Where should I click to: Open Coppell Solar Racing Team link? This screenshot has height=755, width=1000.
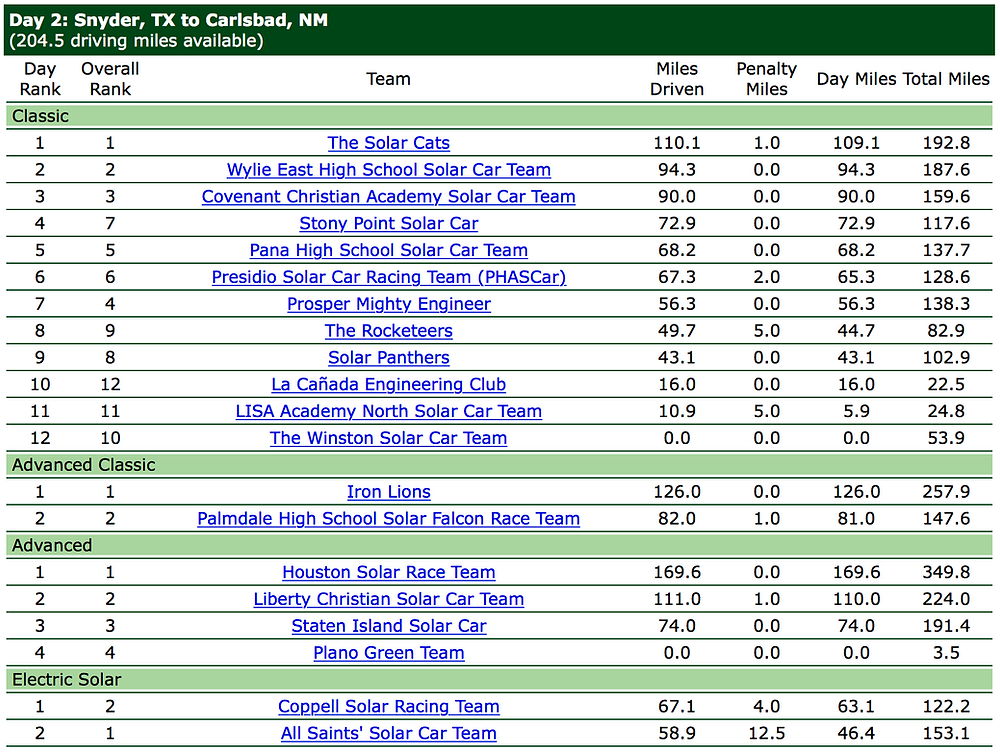[388, 706]
